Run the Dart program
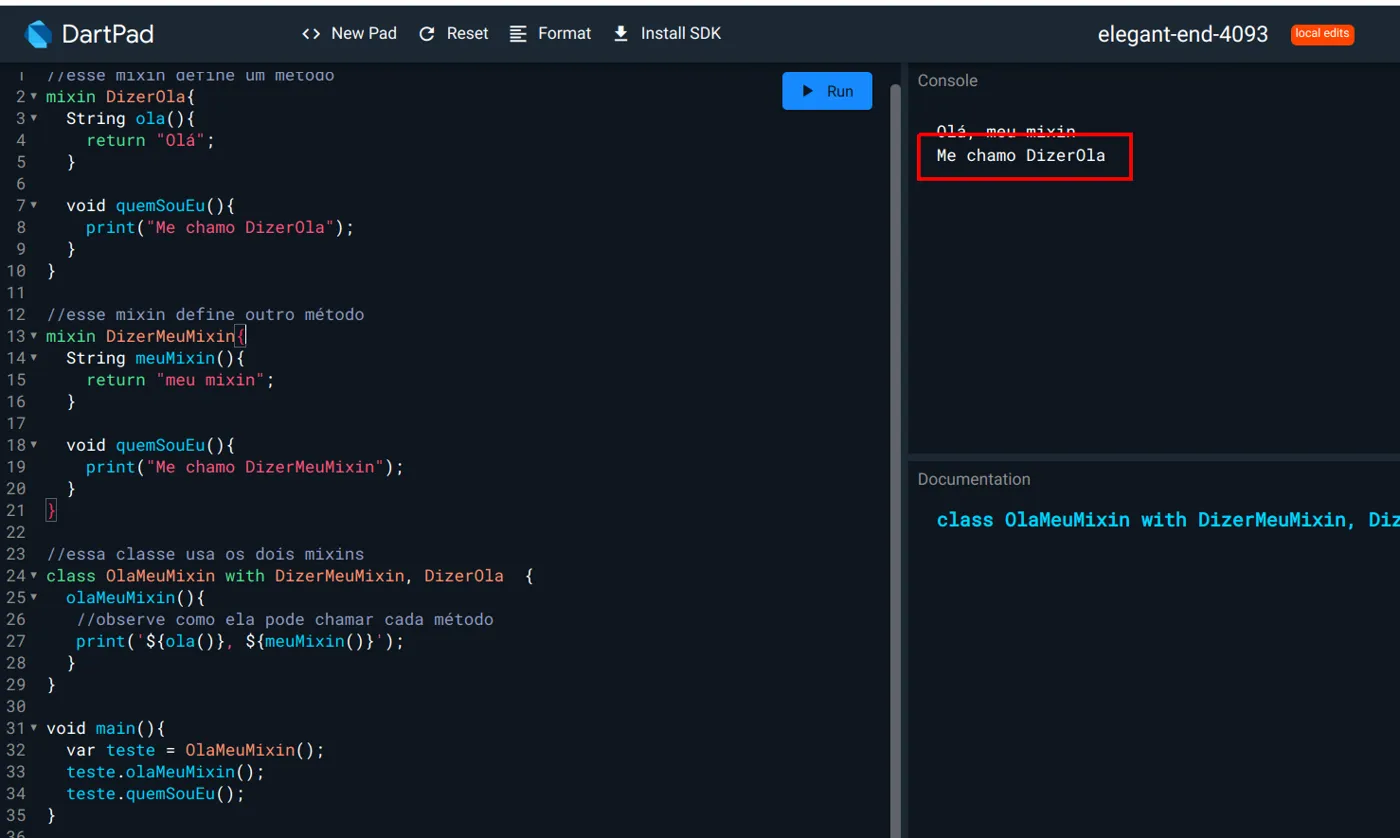 coord(827,91)
